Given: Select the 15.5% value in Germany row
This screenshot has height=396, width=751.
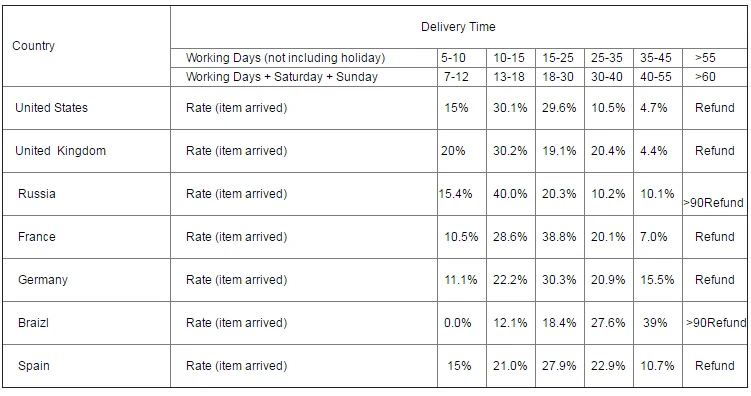Looking at the screenshot, I should pos(658,280).
